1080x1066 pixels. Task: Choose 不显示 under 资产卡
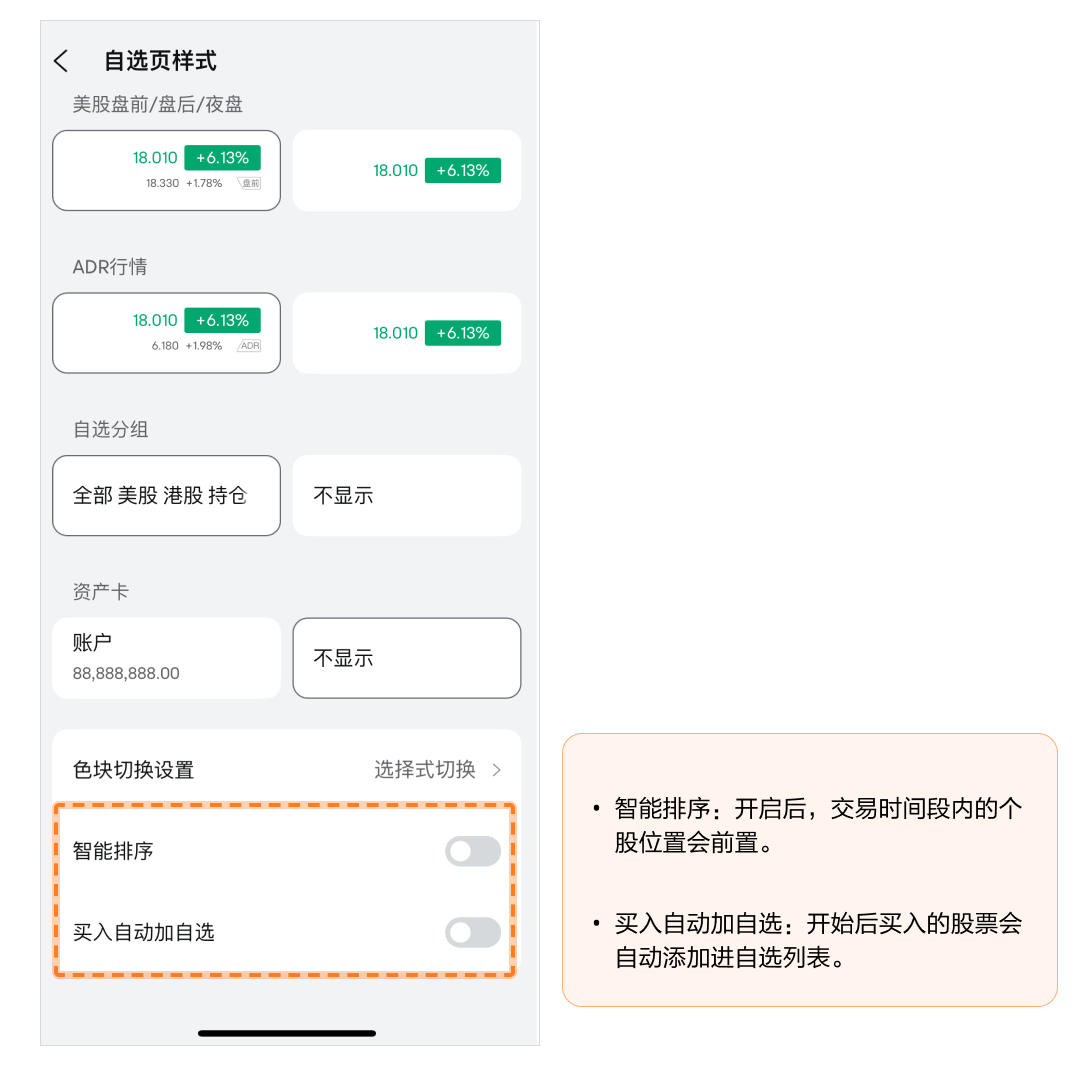(x=406, y=658)
